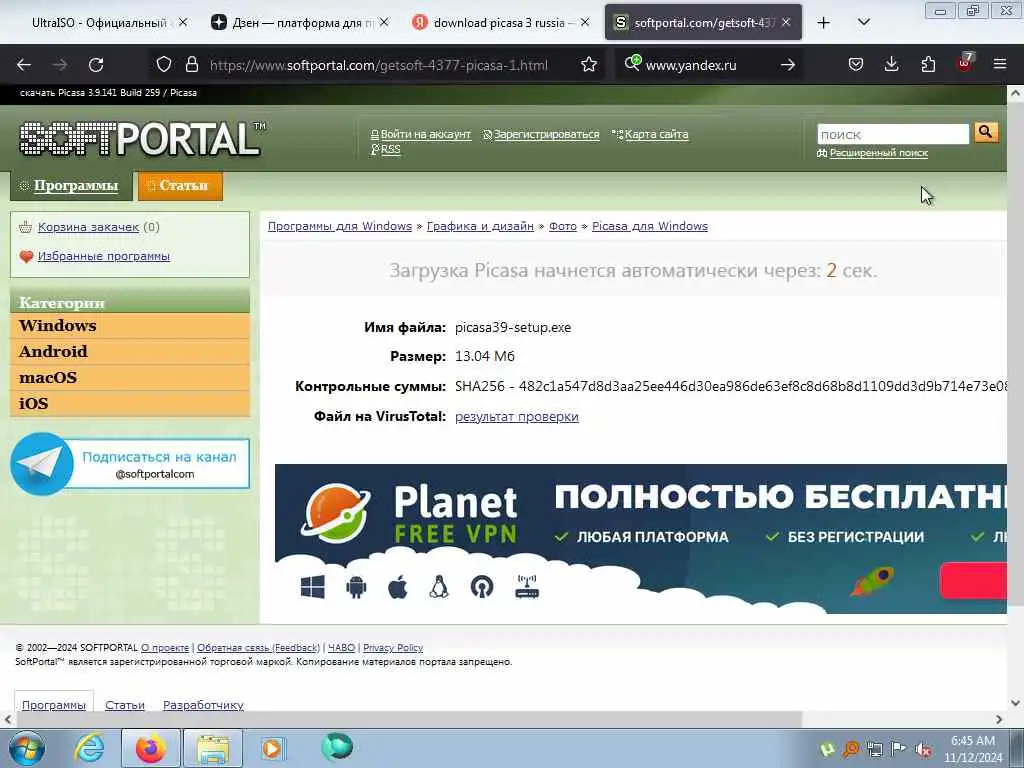Open the ЧАВО footer link
This screenshot has height=768, width=1024.
tap(342, 648)
